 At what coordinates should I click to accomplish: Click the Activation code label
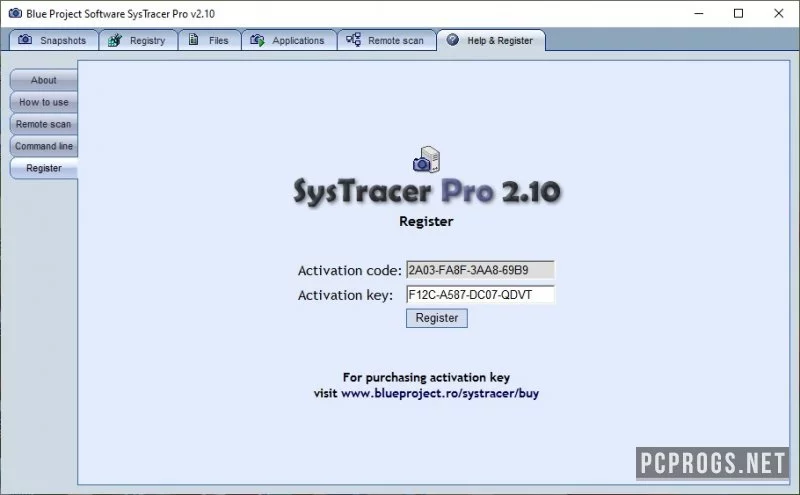pyautogui.click(x=349, y=270)
